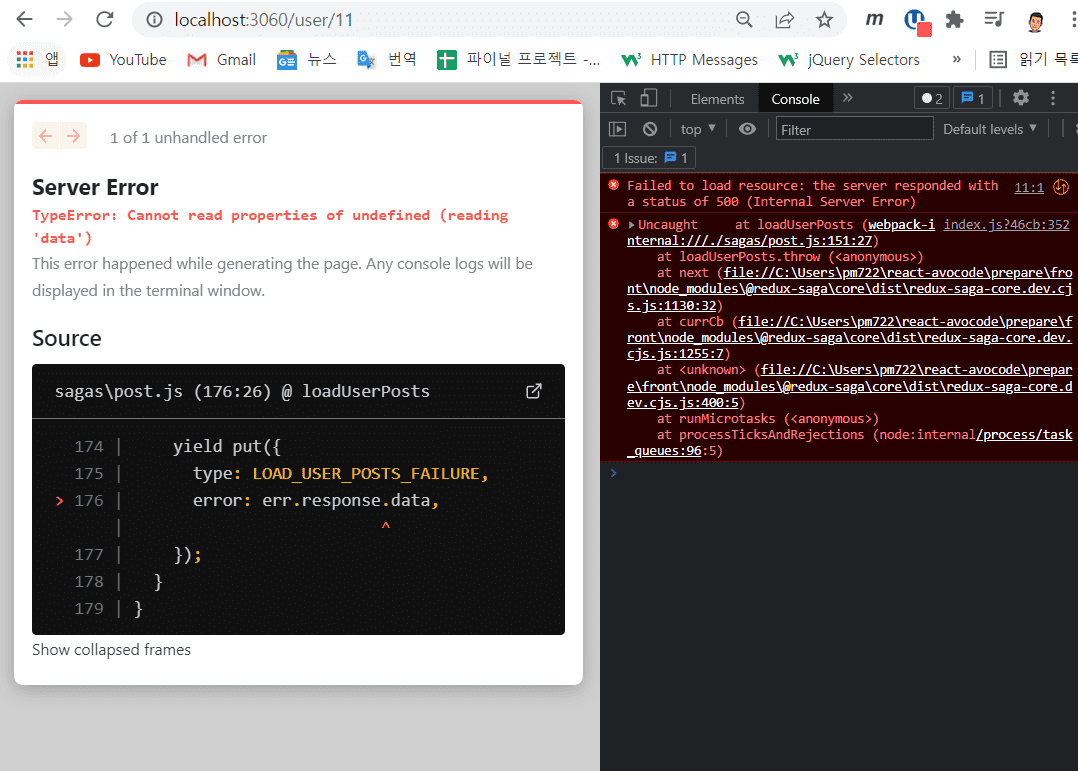Open the network request icon beside 11:1
This screenshot has height=771, width=1078.
(1061, 186)
